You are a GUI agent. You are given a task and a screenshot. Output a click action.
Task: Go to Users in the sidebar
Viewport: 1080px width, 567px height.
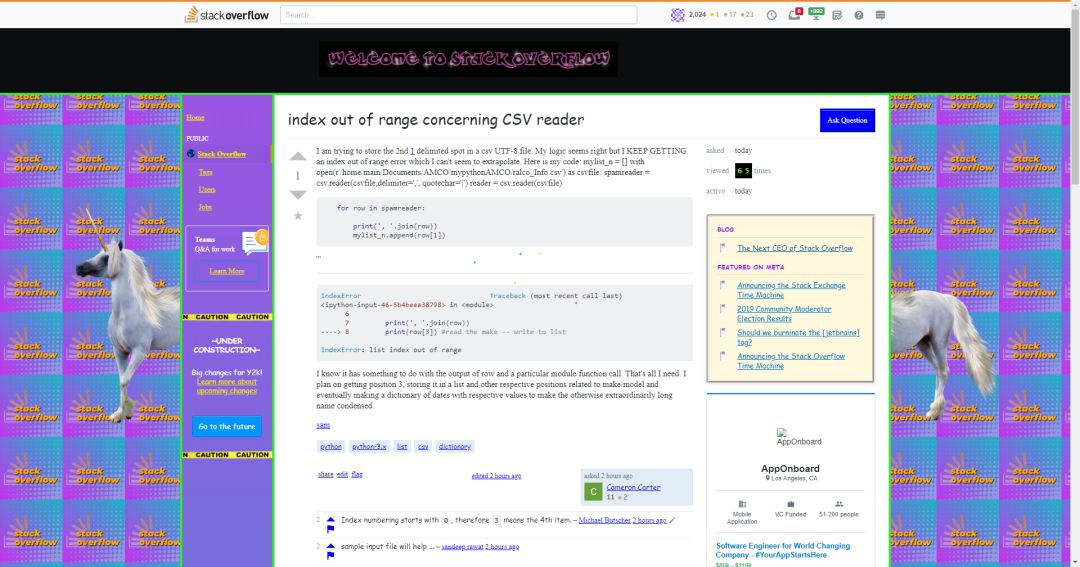point(207,189)
